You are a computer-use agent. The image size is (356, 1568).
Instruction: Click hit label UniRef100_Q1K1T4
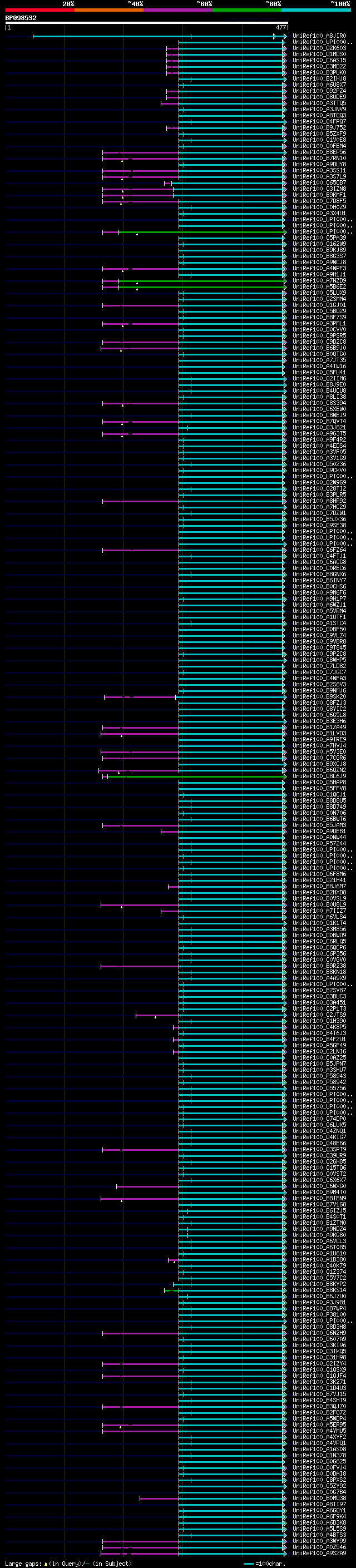pos(319,923)
